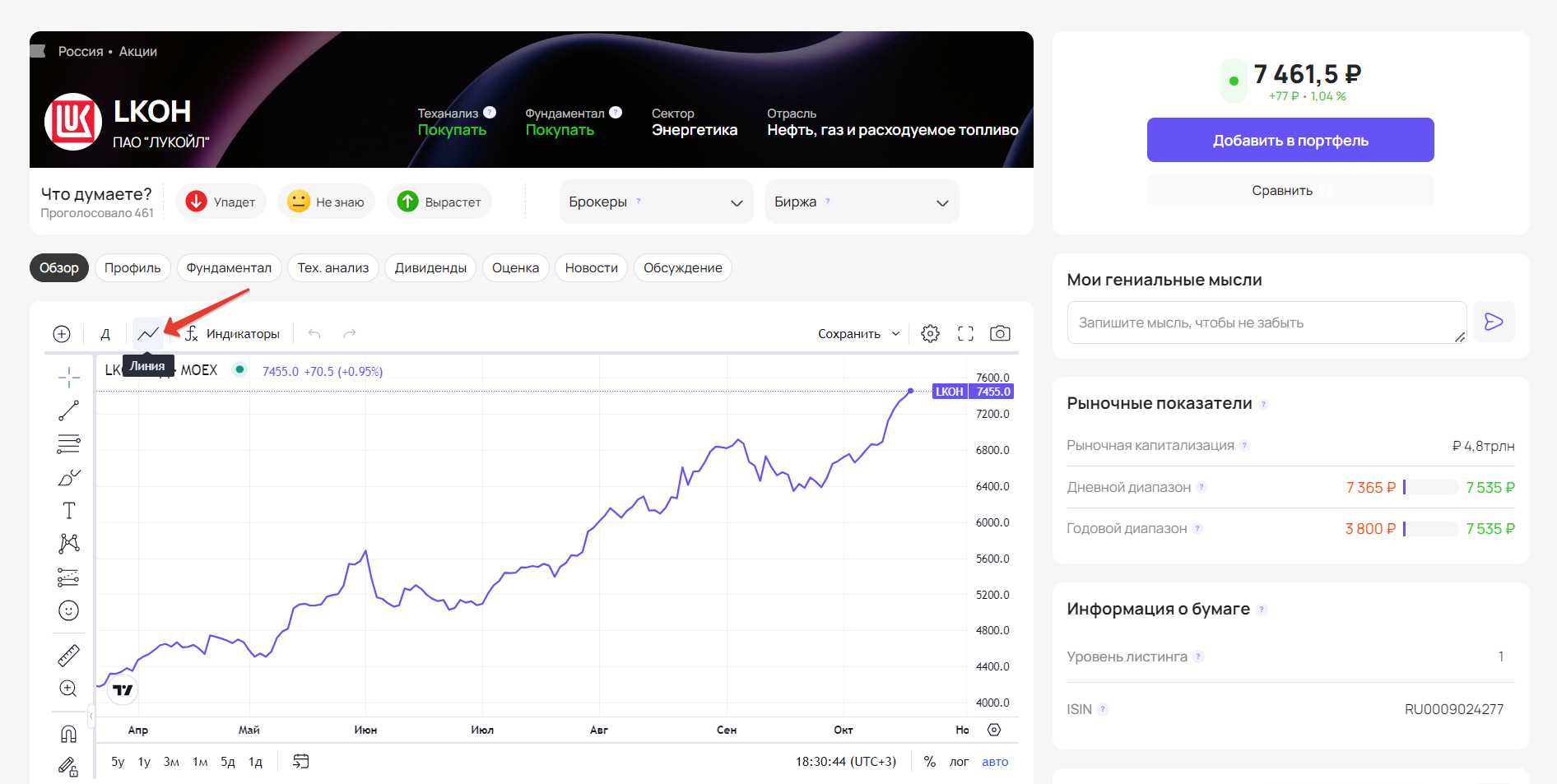Vote Упадет for the stock
Screen dimensions: 1557x784
point(221,202)
